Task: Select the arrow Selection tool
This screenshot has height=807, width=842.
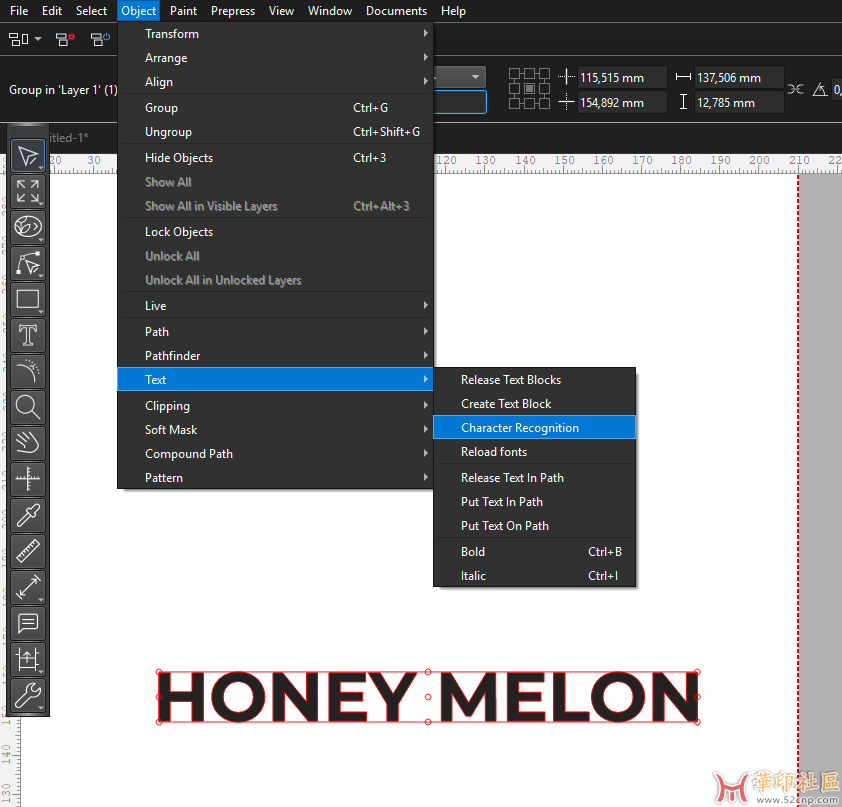Action: coord(28,157)
